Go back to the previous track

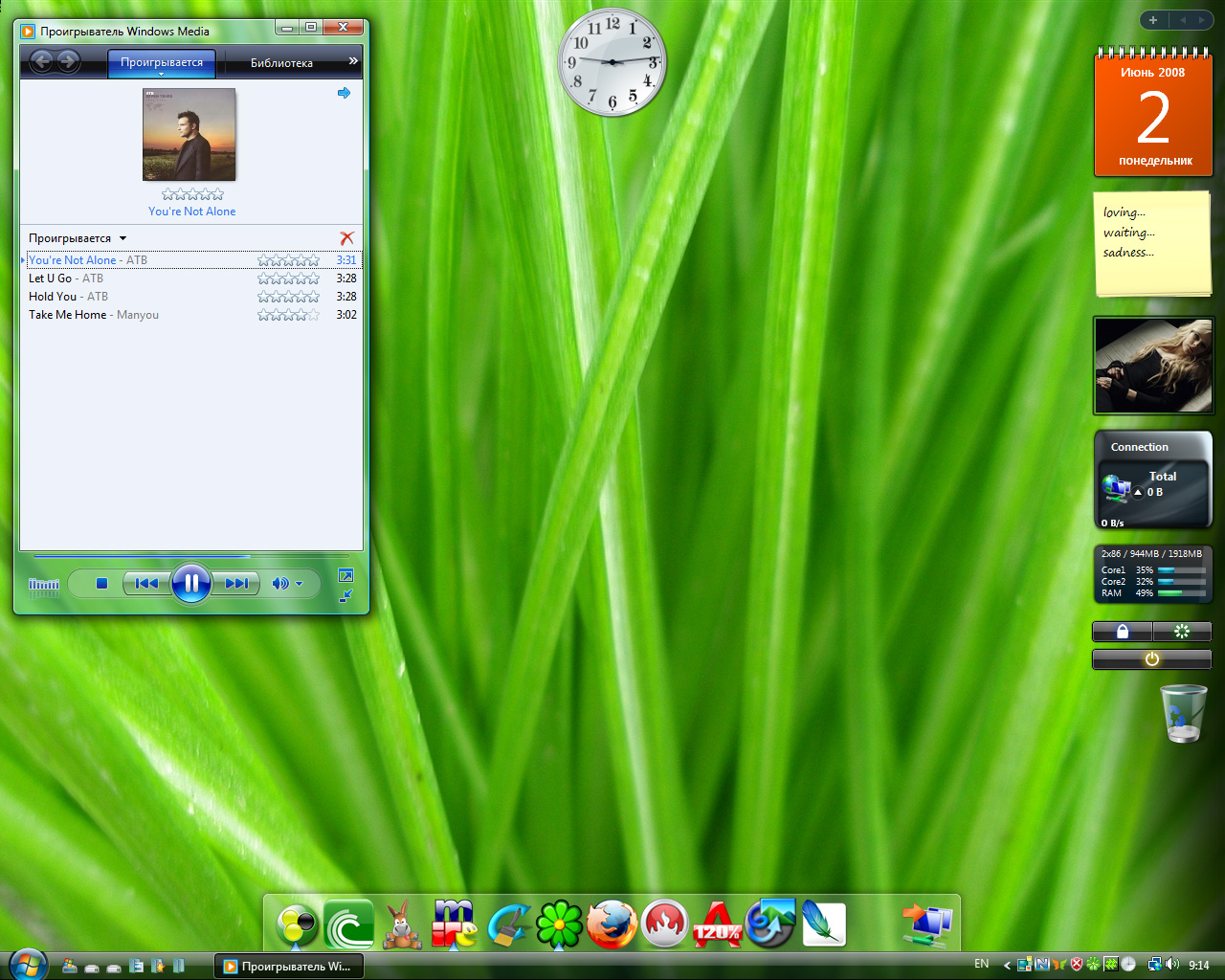146,583
